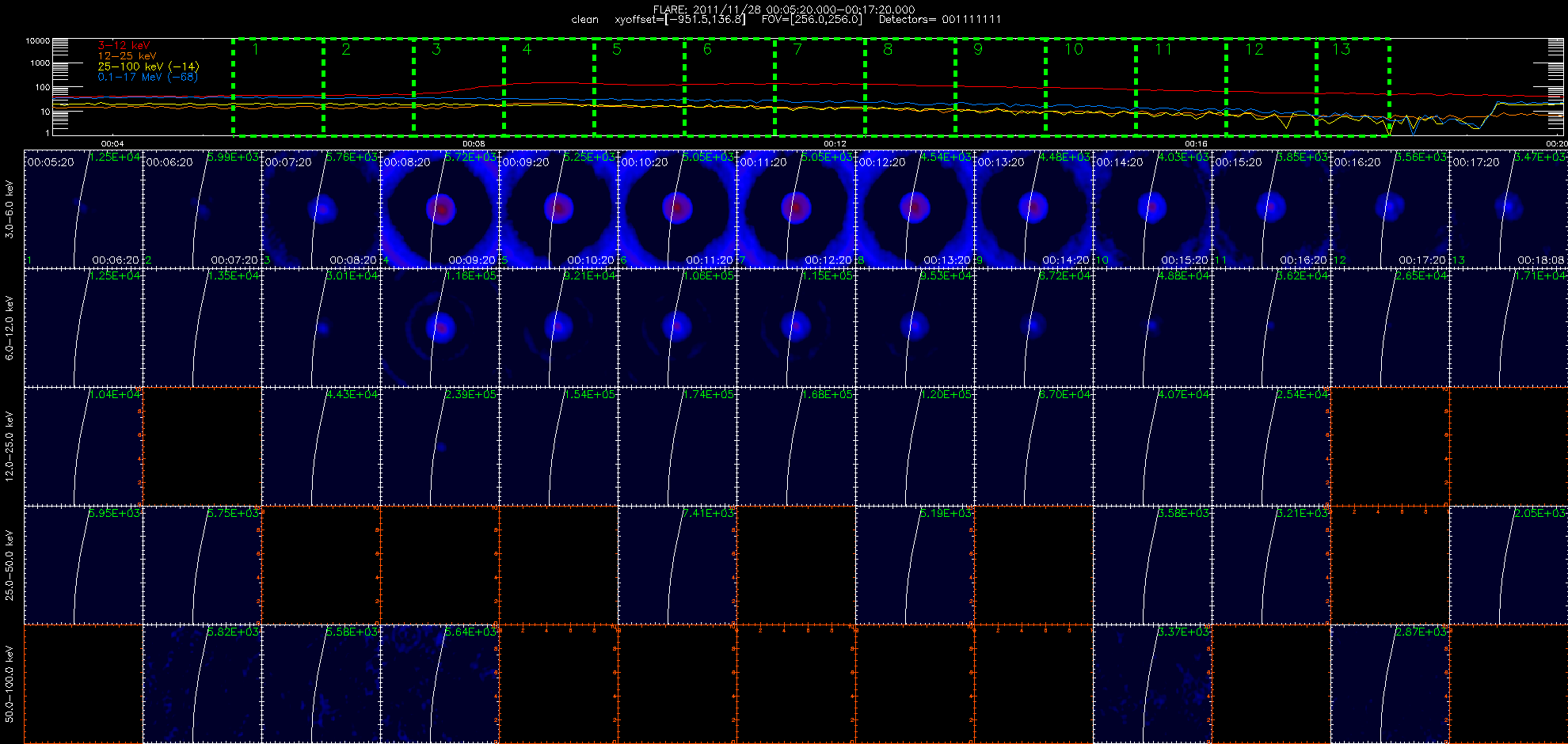The height and width of the screenshot is (744, 1568).
Task: Select interval 13 marker in the light curve
Action: pos(1341,49)
